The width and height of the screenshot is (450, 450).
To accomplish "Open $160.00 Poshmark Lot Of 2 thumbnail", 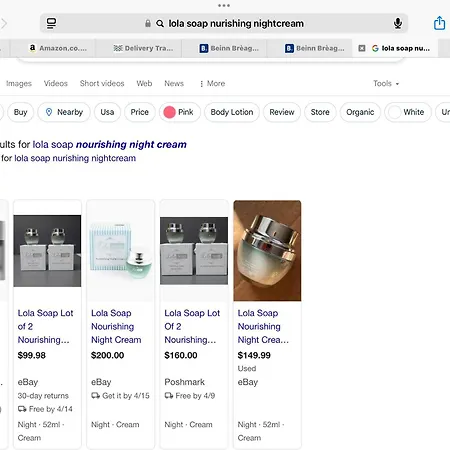I will click(194, 251).
